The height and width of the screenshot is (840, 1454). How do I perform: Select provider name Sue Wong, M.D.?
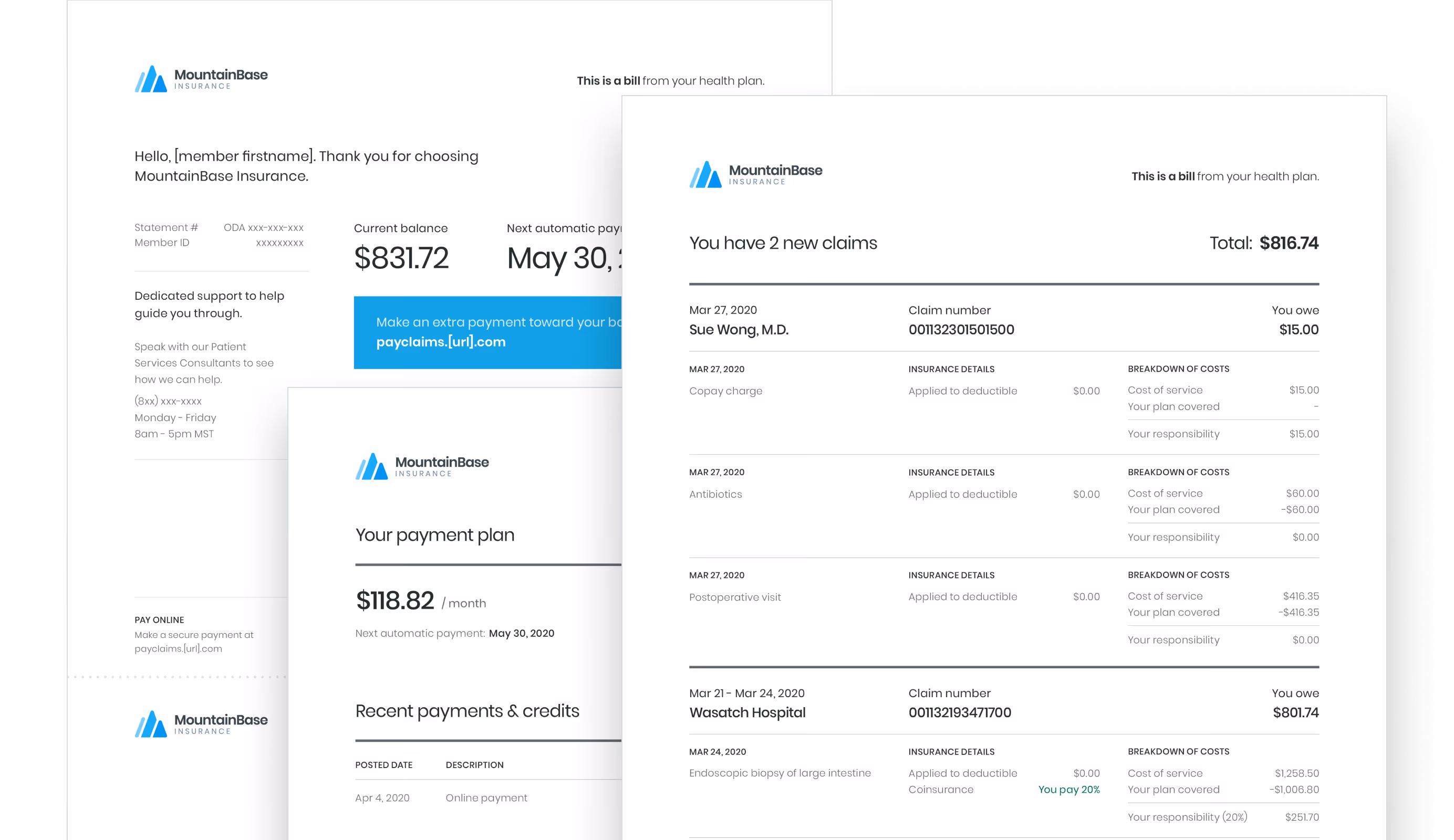(x=739, y=330)
